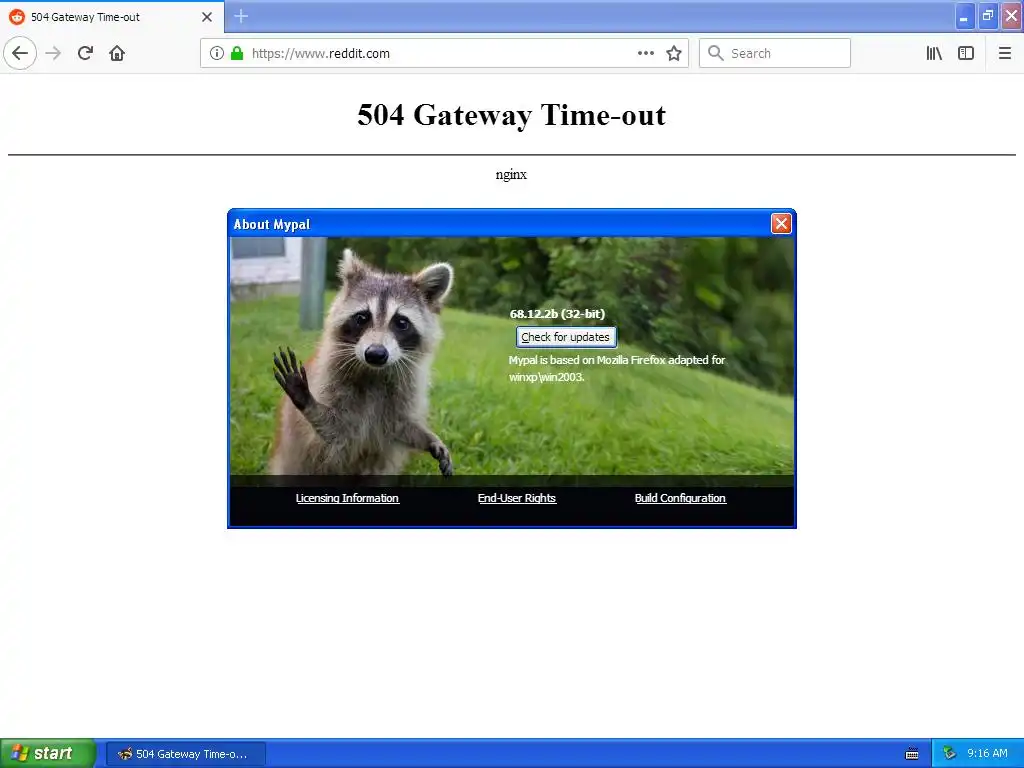Screen dimensions: 1024x768
Task: Click the green secure connection padlock
Action: pyautogui.click(x=237, y=54)
